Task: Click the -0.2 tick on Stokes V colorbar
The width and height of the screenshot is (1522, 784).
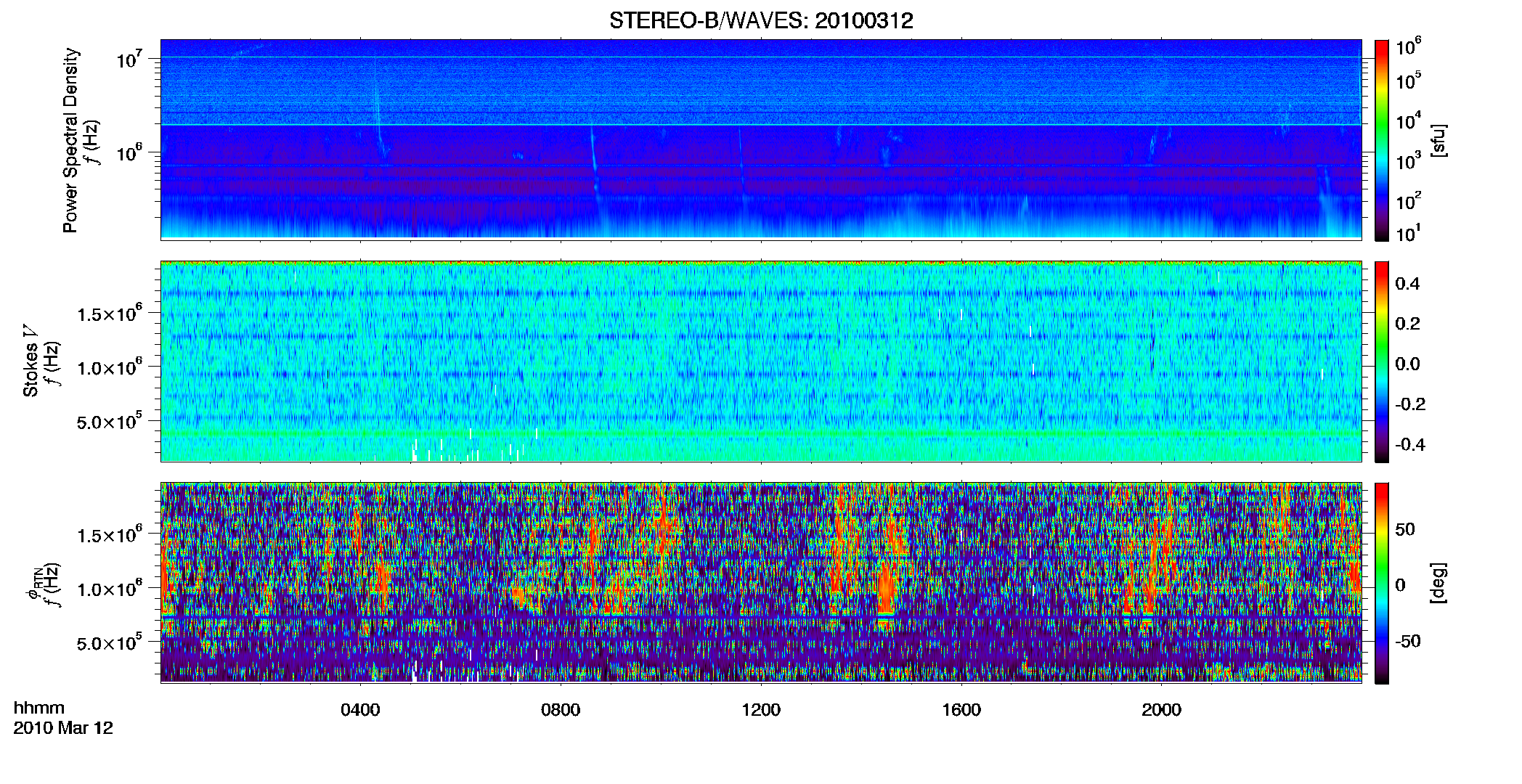Action: pos(1409,404)
